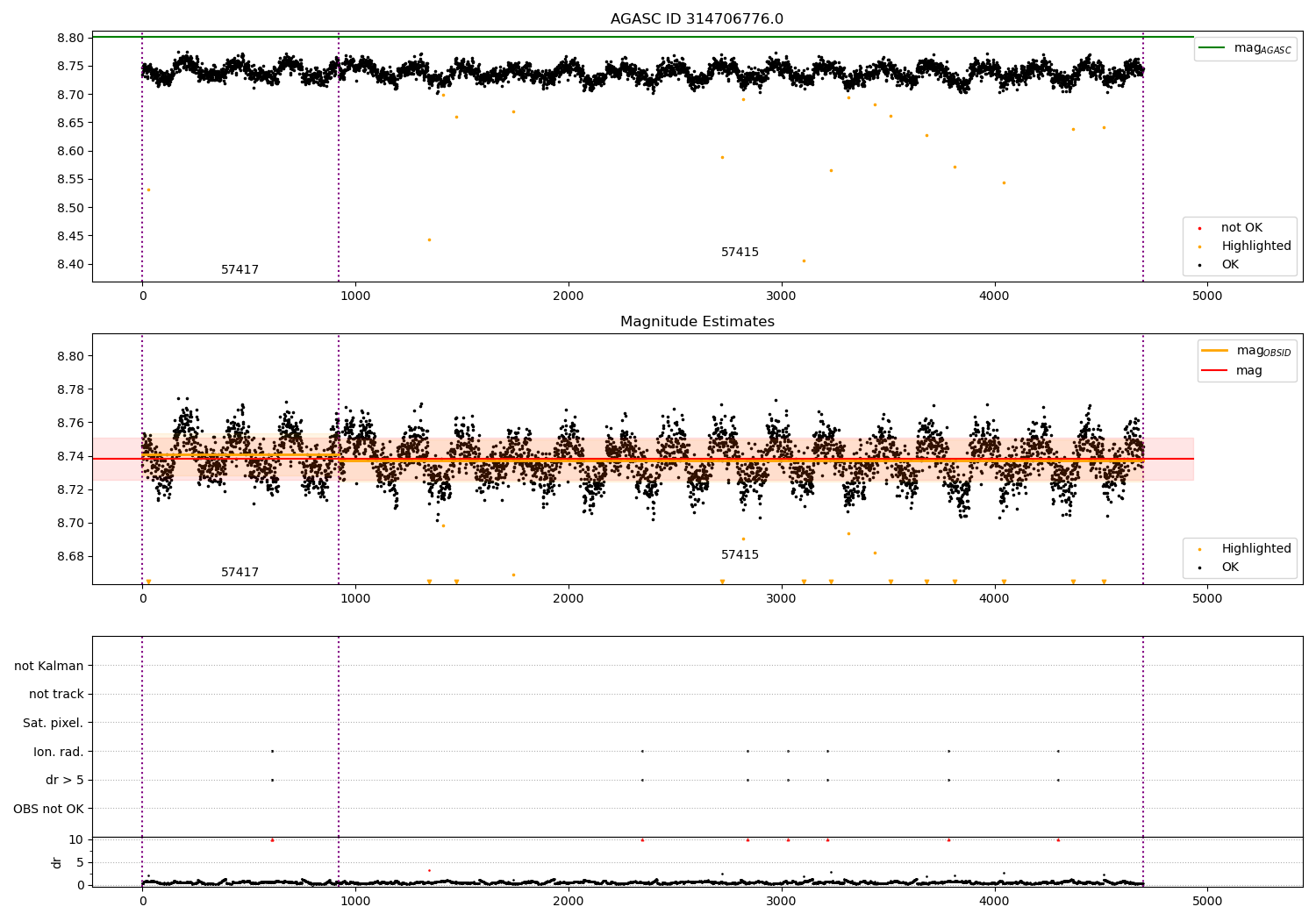This screenshot has height=921, width=1316.
Task: Click the '8.40' y-tick in the top plot
Action: [x=71, y=265]
